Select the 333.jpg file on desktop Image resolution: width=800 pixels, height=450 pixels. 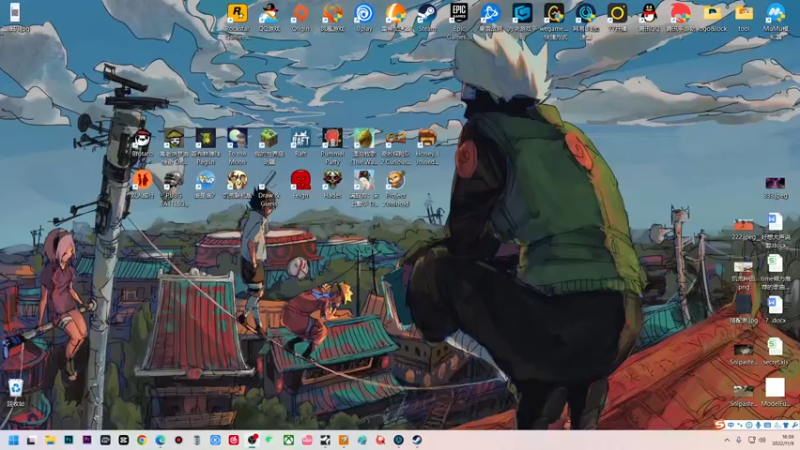pos(775,184)
